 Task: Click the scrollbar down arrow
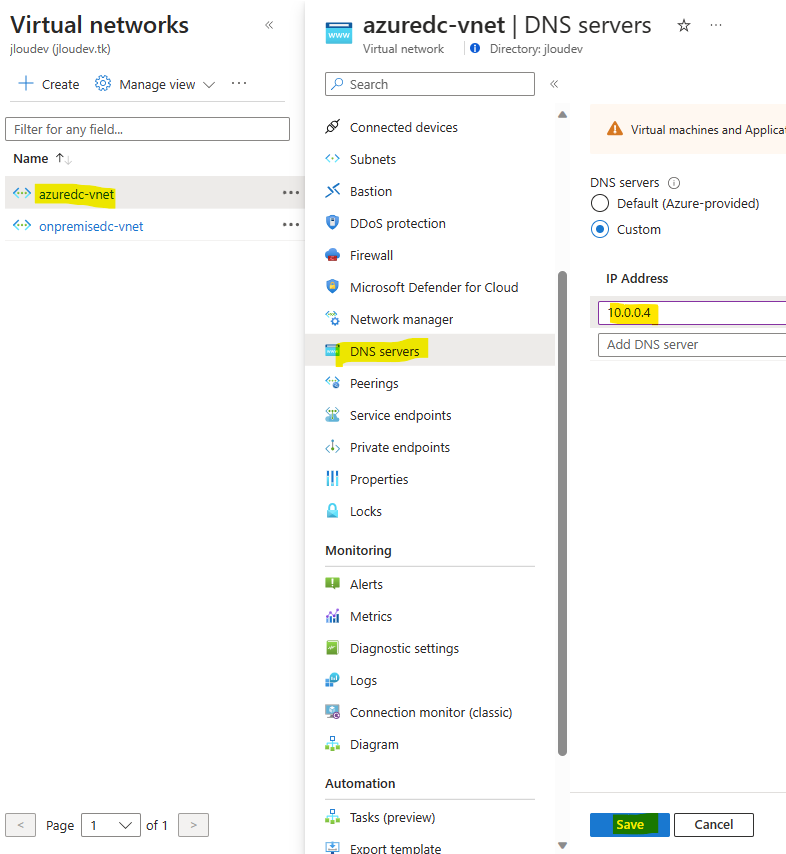(563, 845)
